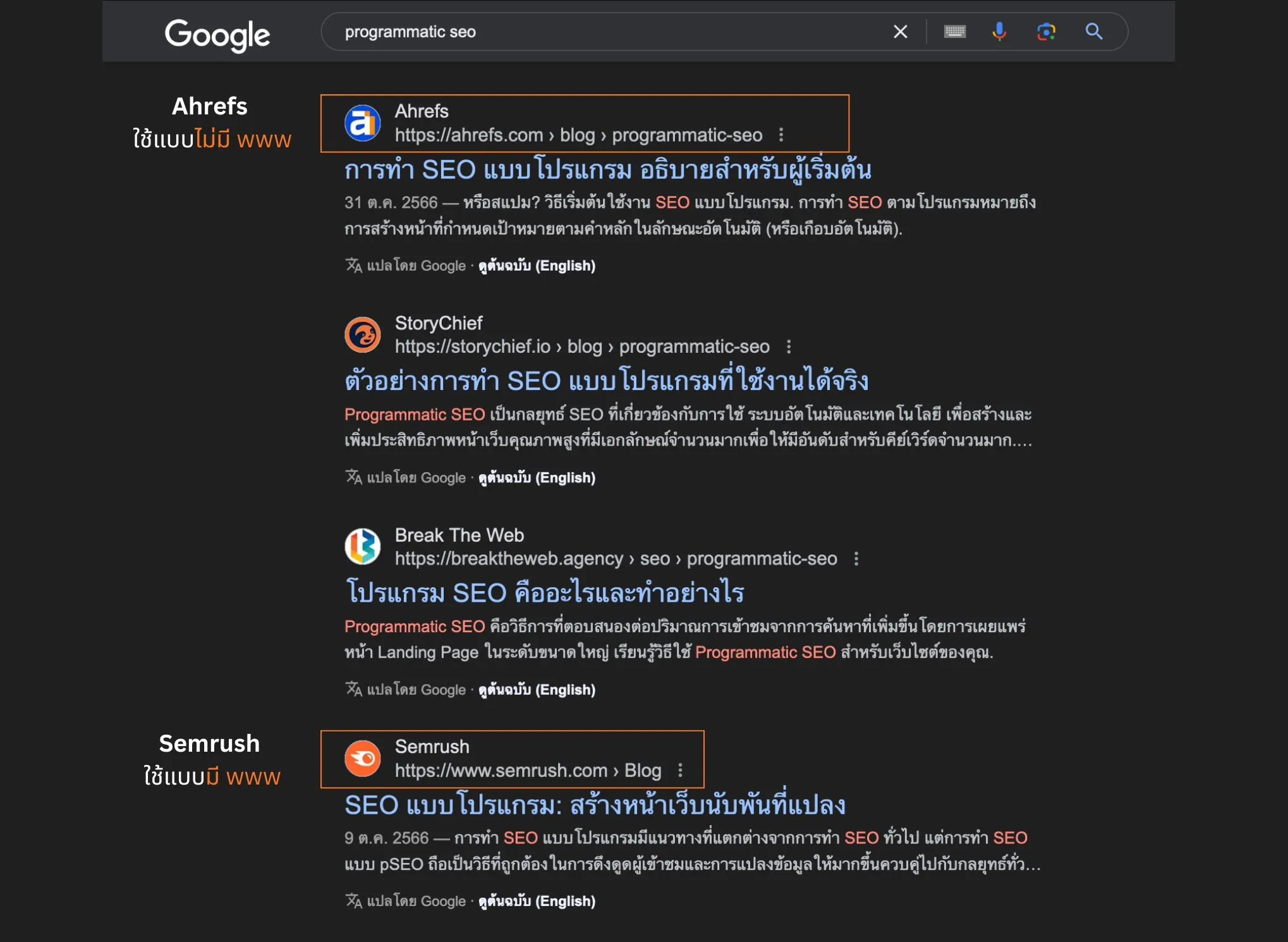The height and width of the screenshot is (942, 1288).
Task: Open more options for Semrush result
Action: [x=680, y=770]
